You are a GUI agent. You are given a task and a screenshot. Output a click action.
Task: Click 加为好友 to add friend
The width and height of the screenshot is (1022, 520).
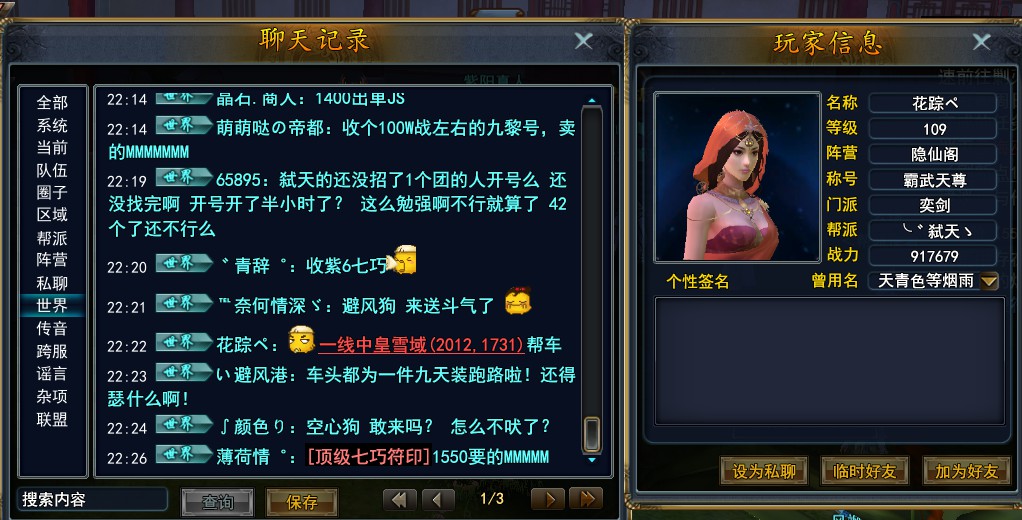point(967,471)
